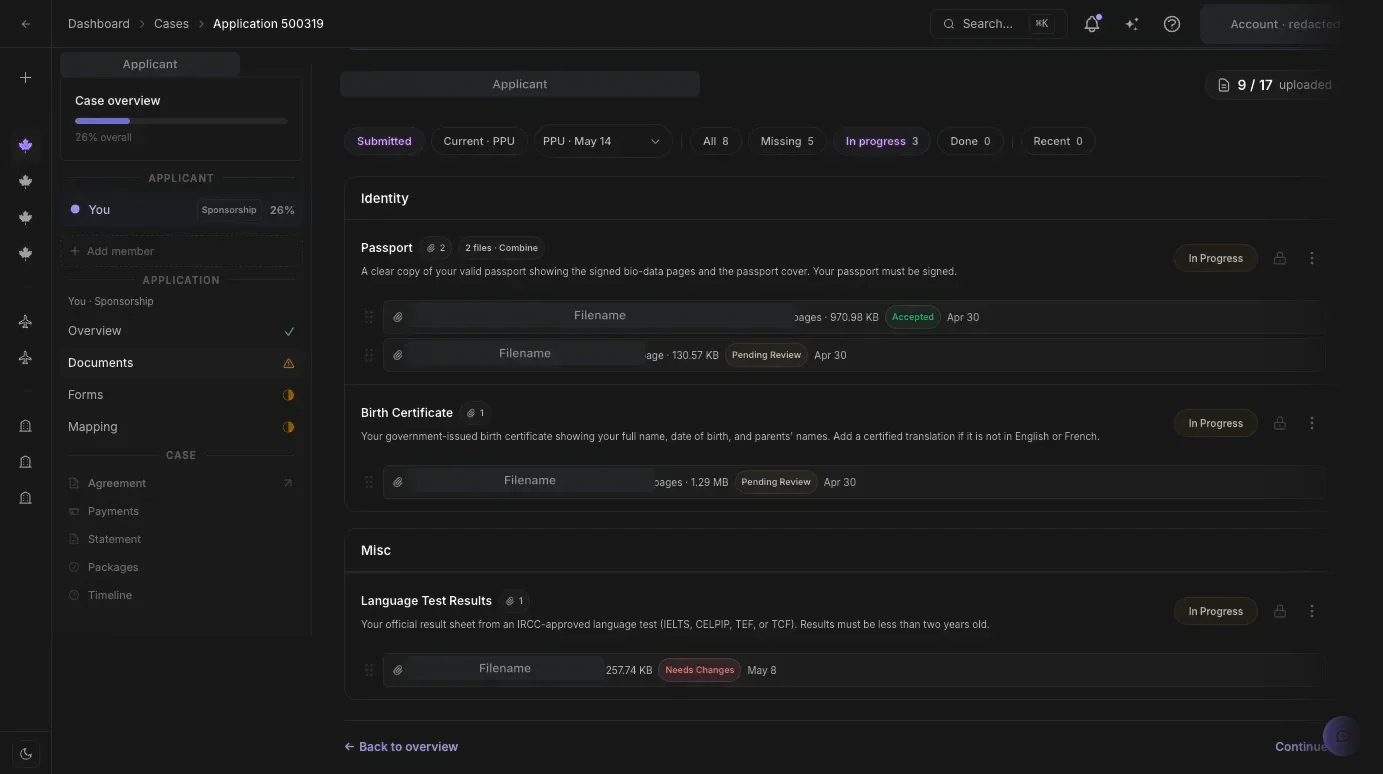
Task: Go to Overview in the application sidebar
Action: pyautogui.click(x=181, y=331)
